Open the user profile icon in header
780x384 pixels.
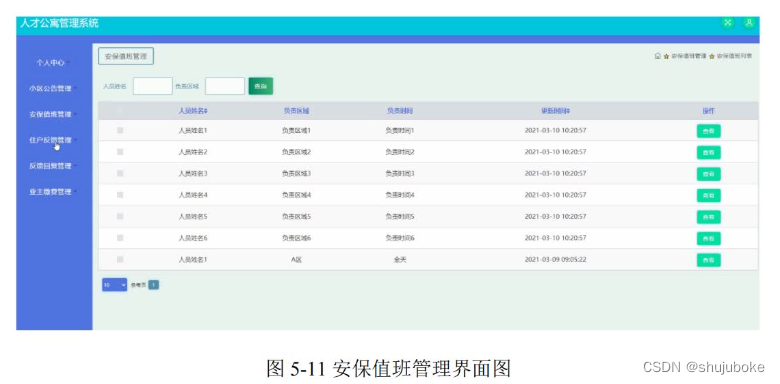coord(749,23)
